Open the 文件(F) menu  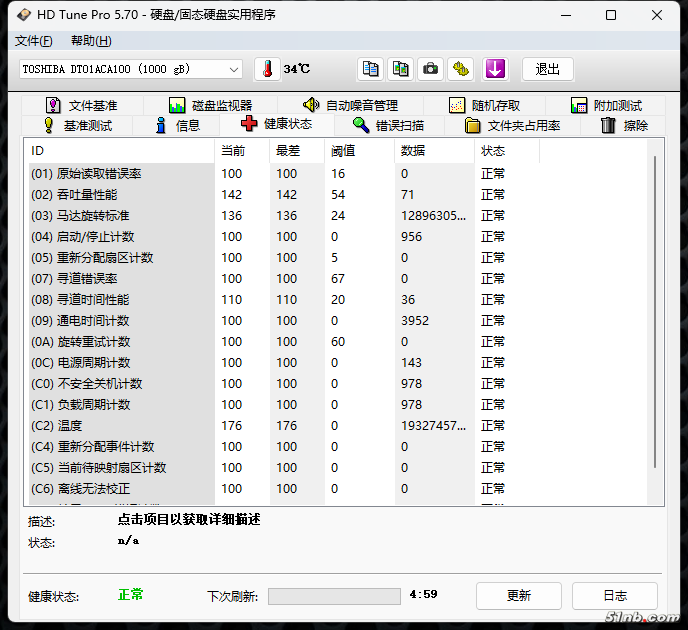(33, 41)
